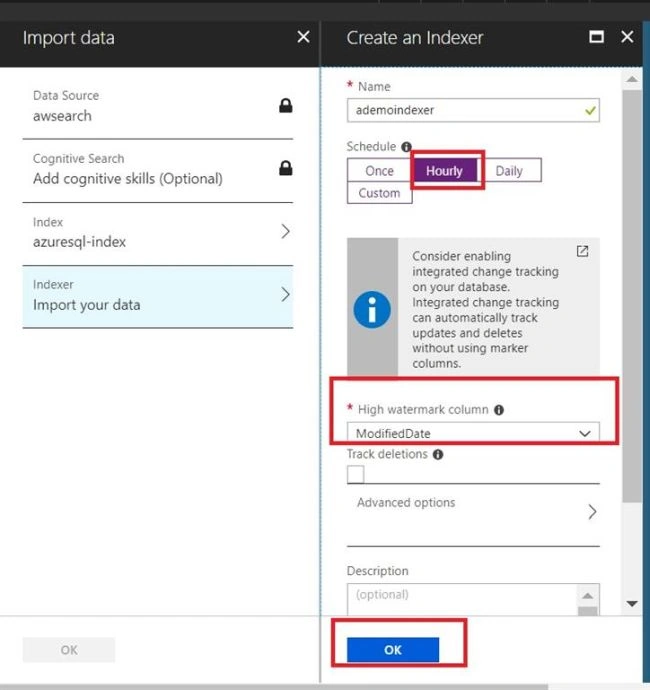This screenshot has width=650, height=690.
Task: Click the Schedule info icon
Action: pyautogui.click(x=406, y=147)
